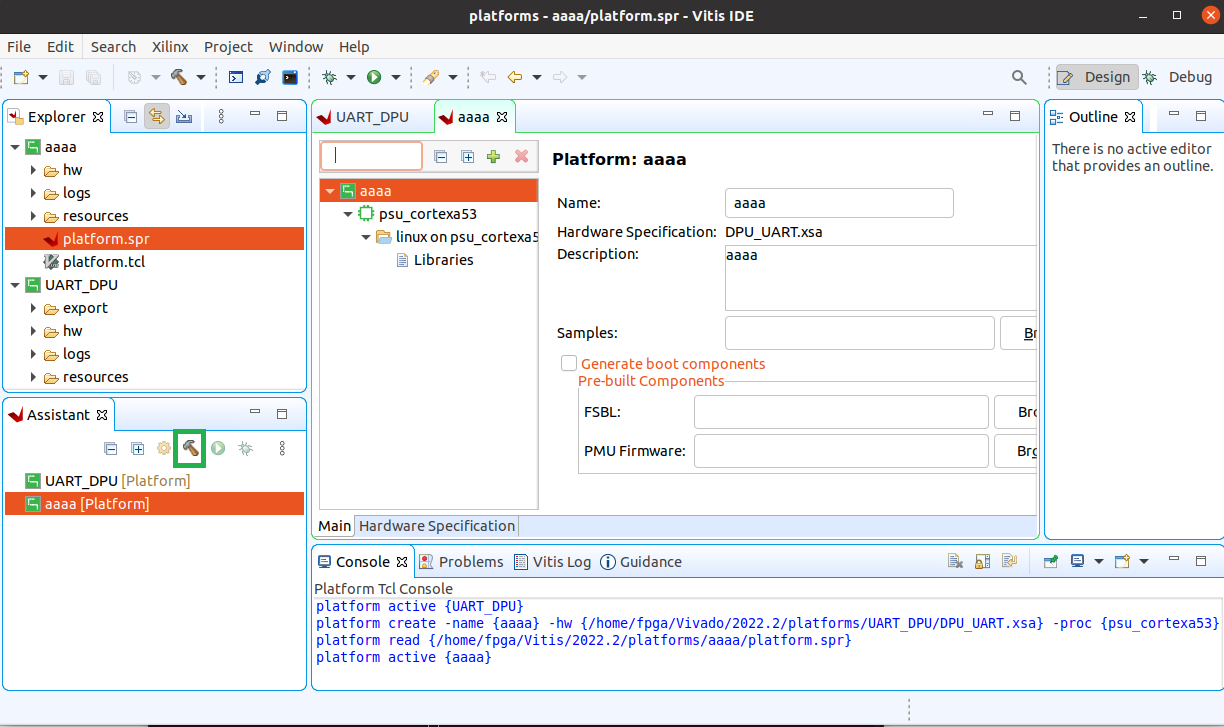Click the green plus add domain icon

click(x=493, y=156)
